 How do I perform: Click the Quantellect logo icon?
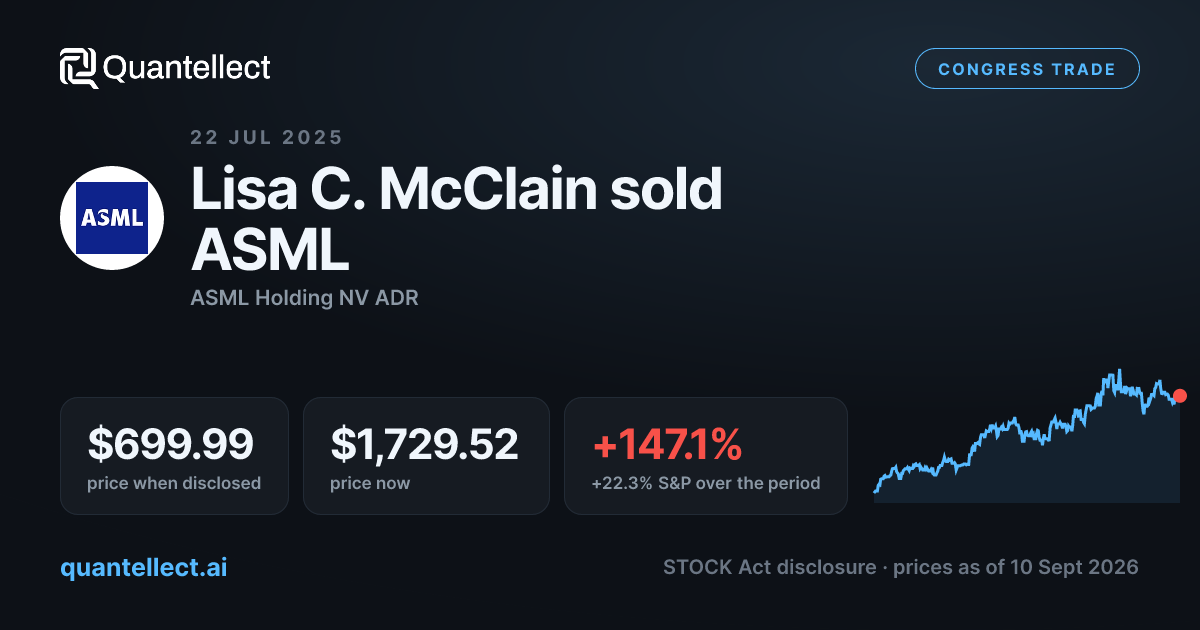click(x=78, y=68)
